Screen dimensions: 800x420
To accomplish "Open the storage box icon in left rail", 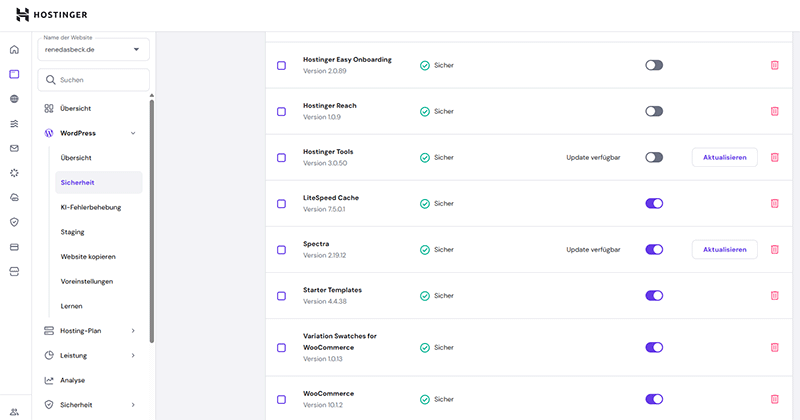I will tap(14, 271).
